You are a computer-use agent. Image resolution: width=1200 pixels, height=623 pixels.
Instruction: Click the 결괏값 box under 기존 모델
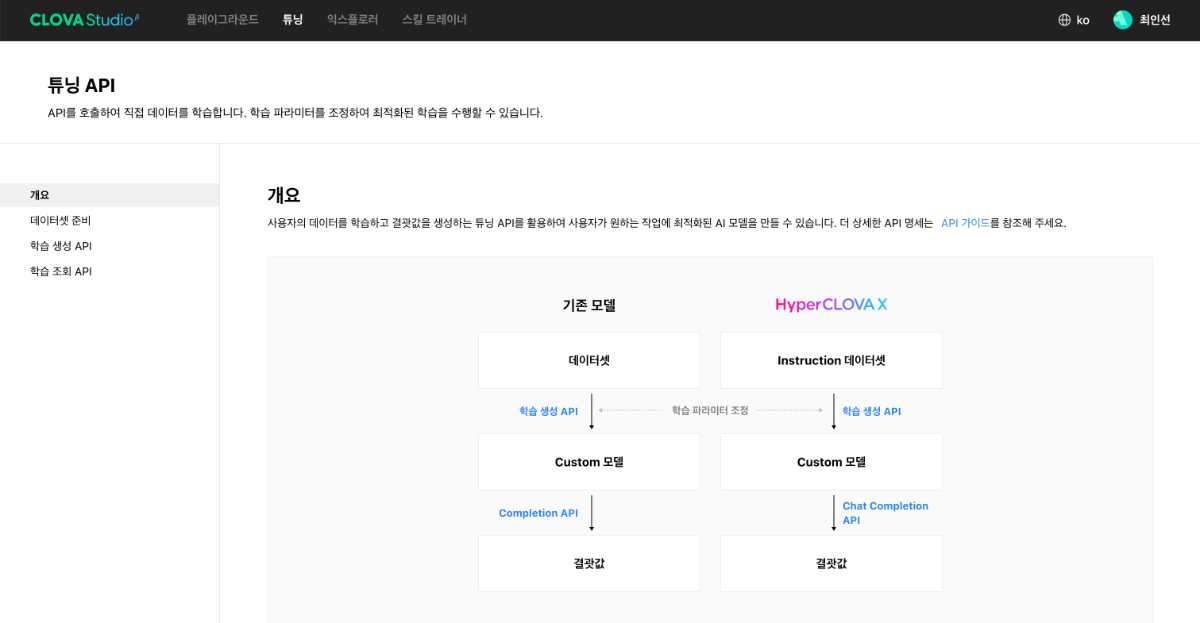click(x=589, y=563)
